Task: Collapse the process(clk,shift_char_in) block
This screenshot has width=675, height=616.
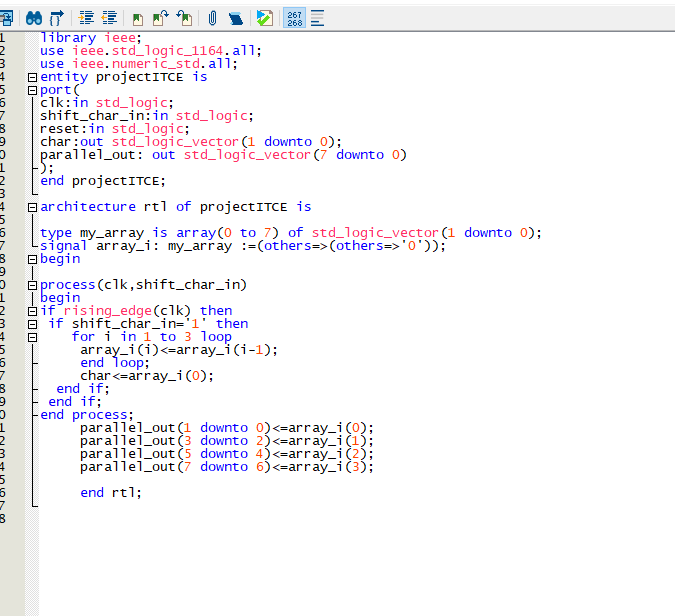Action: (32, 285)
